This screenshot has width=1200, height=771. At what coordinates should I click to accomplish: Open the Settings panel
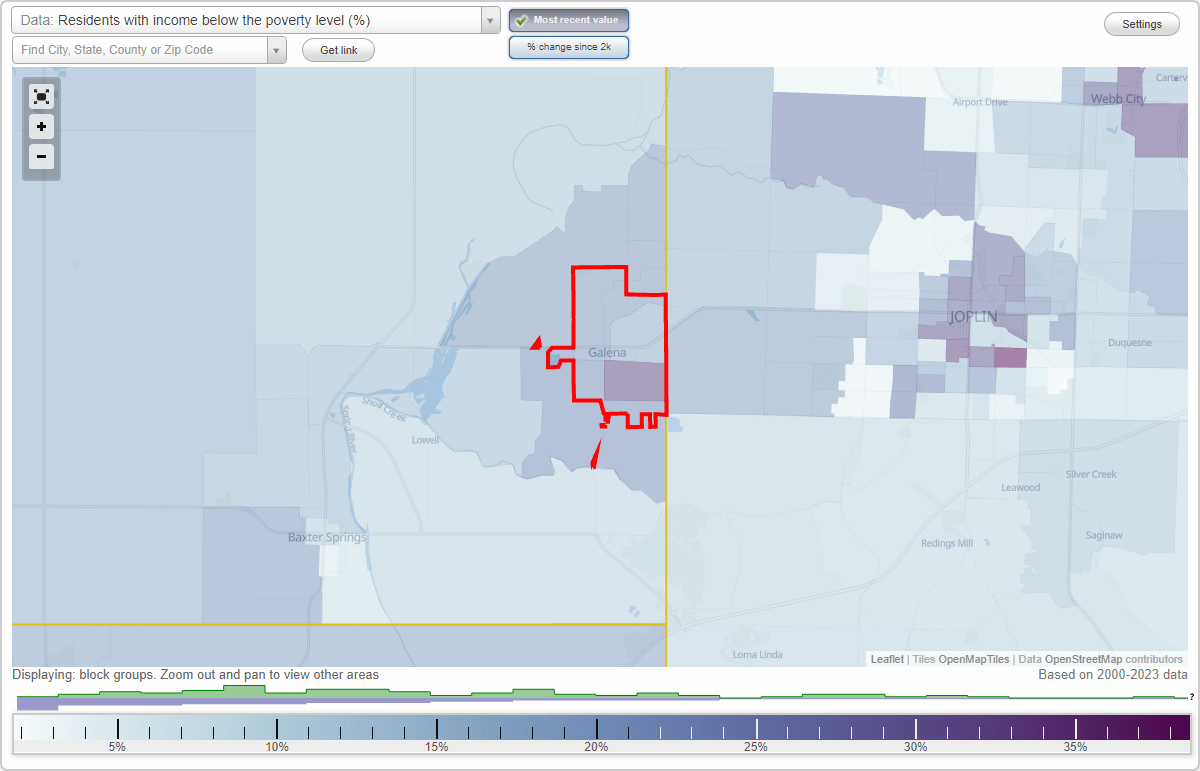pyautogui.click(x=1141, y=23)
